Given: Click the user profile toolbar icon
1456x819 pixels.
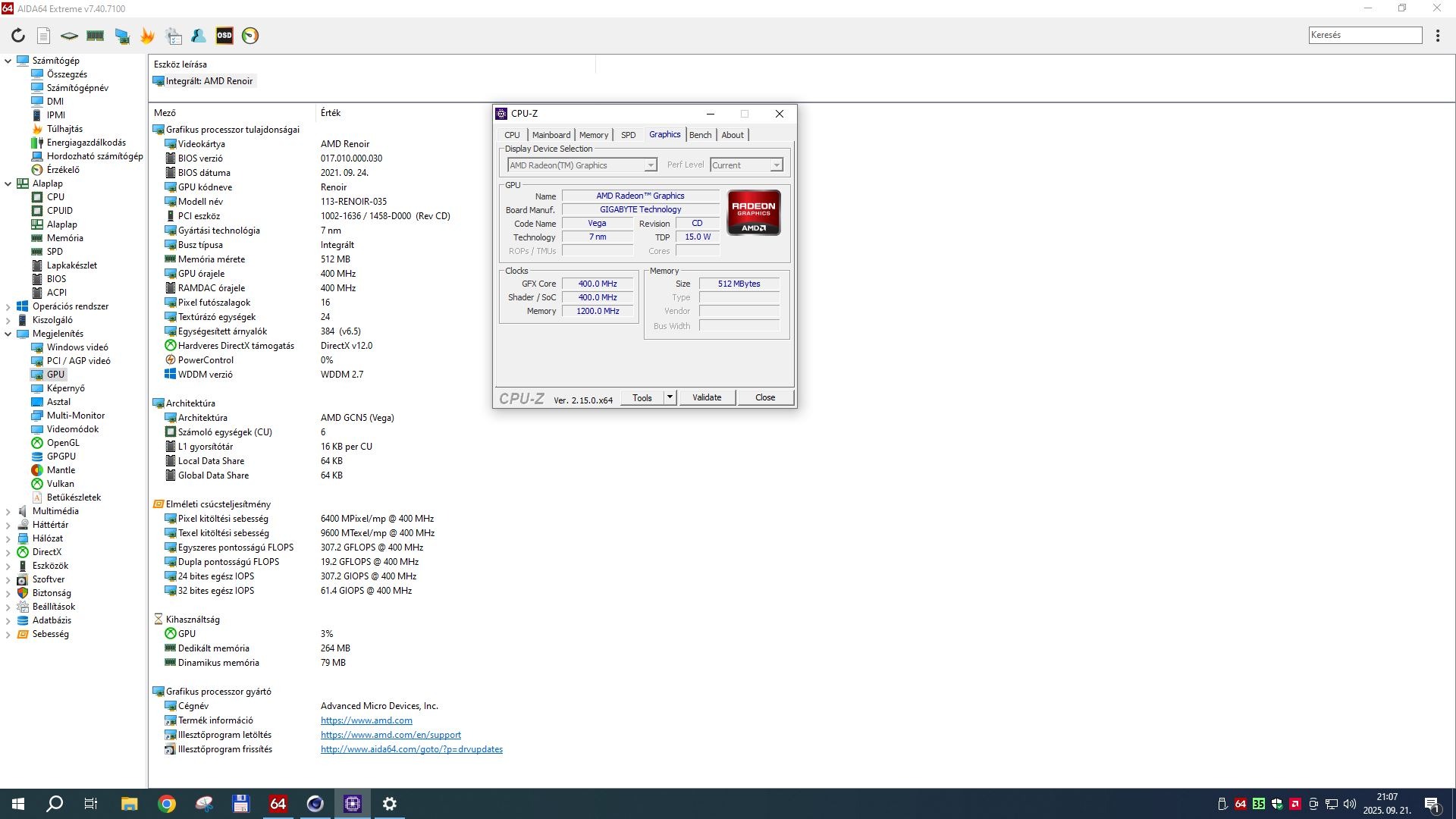Looking at the screenshot, I should click(199, 36).
